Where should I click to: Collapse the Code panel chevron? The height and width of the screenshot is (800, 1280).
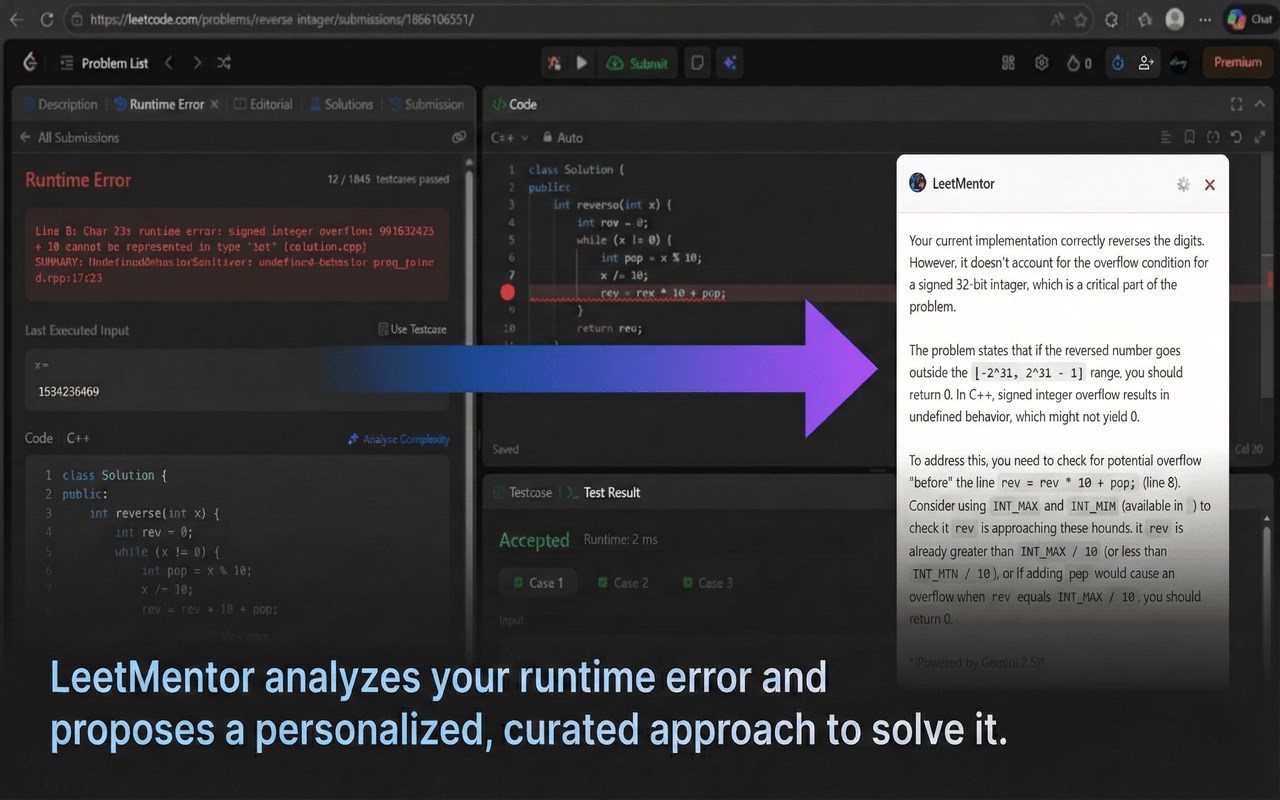[x=1258, y=104]
